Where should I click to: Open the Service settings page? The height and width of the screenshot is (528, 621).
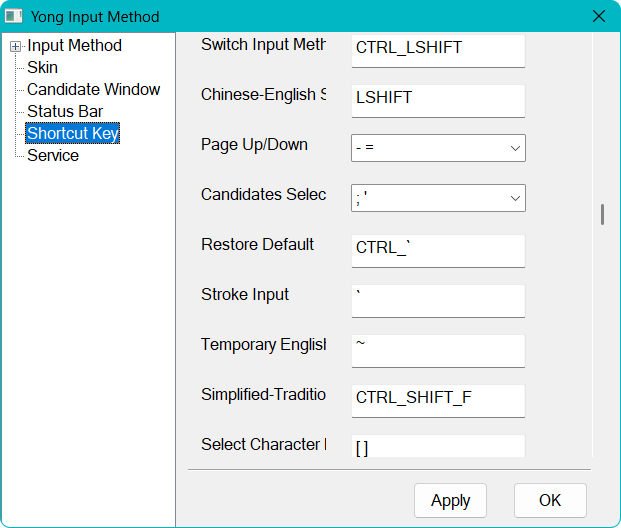click(53, 155)
